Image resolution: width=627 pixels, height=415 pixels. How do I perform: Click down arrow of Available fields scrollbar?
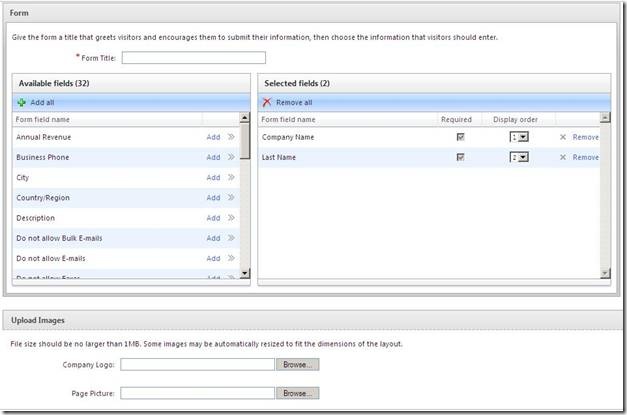tap(245, 272)
